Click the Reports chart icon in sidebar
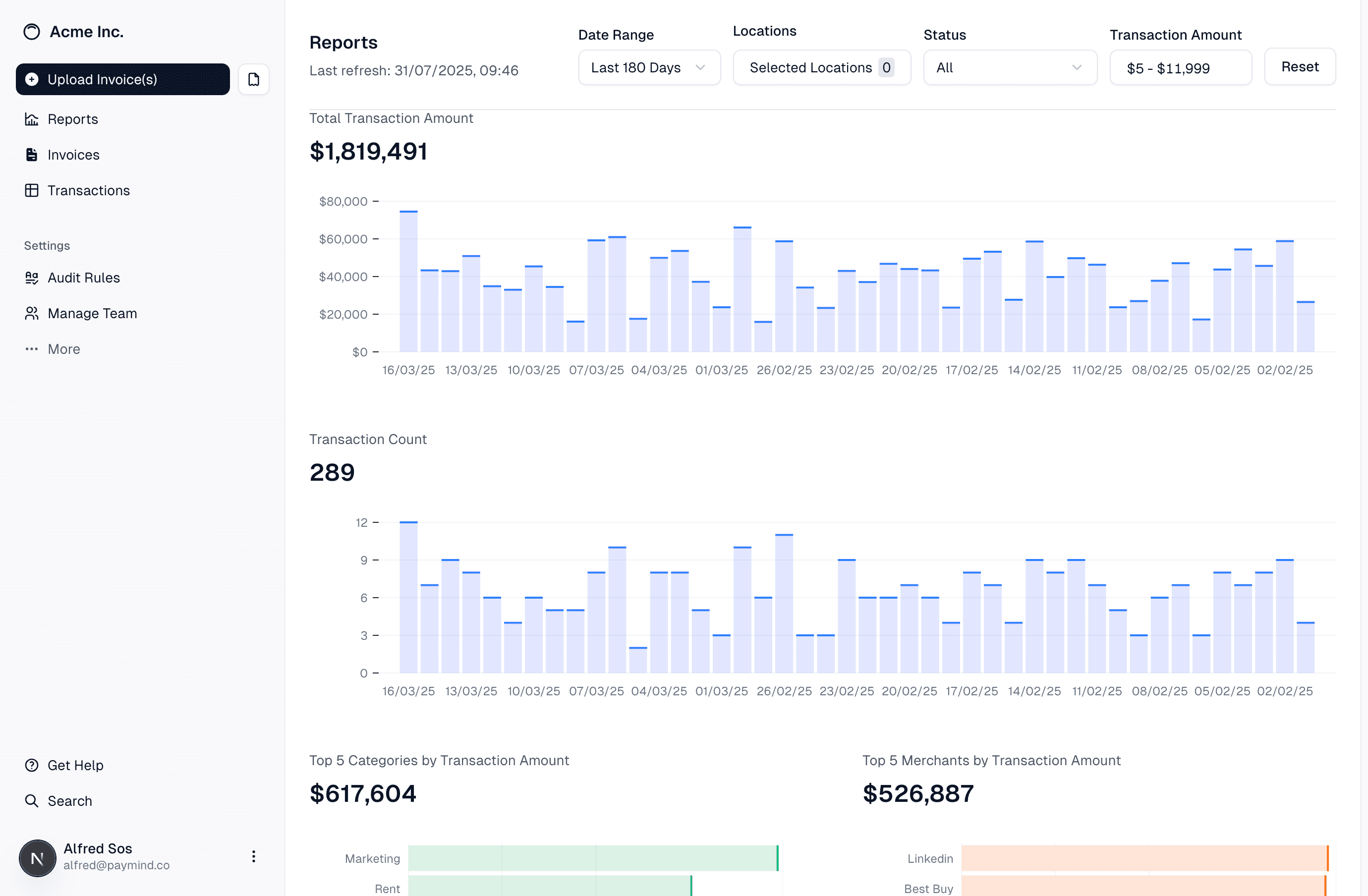 [x=32, y=119]
